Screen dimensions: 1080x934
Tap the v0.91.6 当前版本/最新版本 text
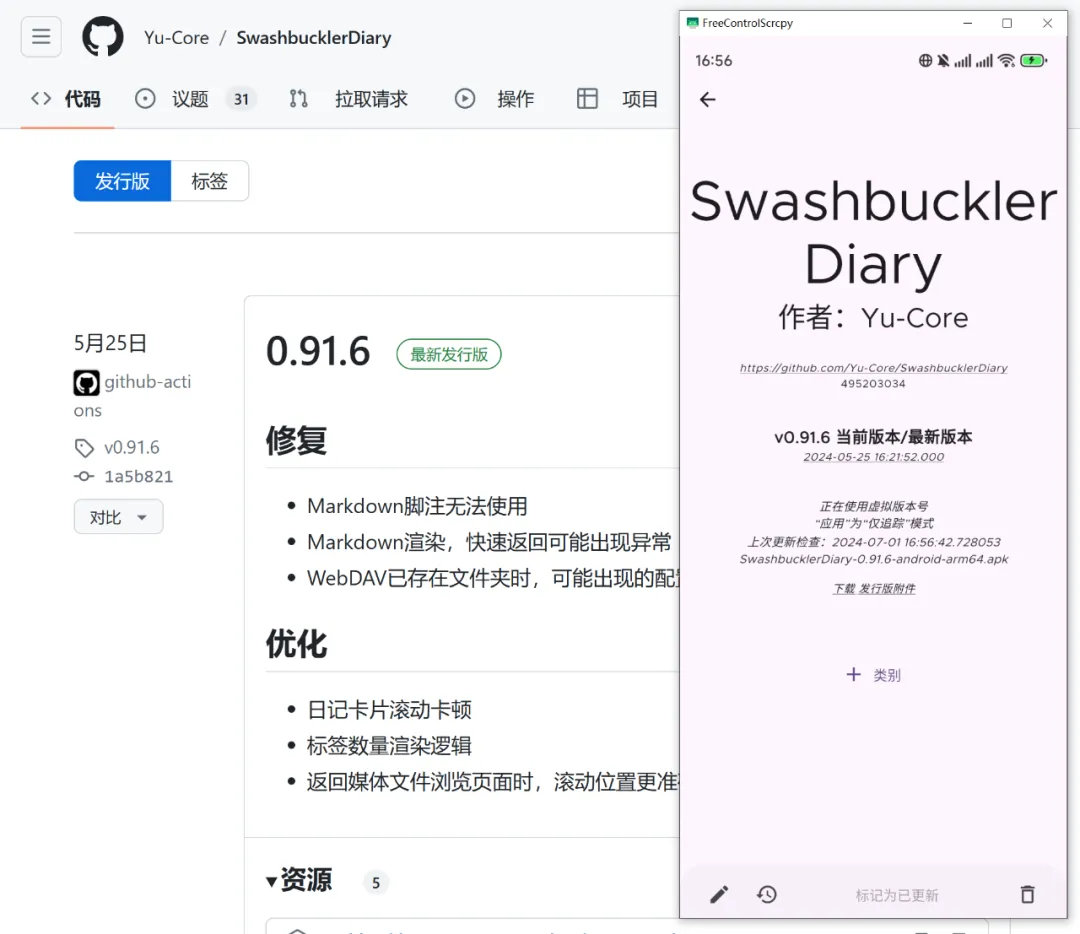[x=873, y=437]
